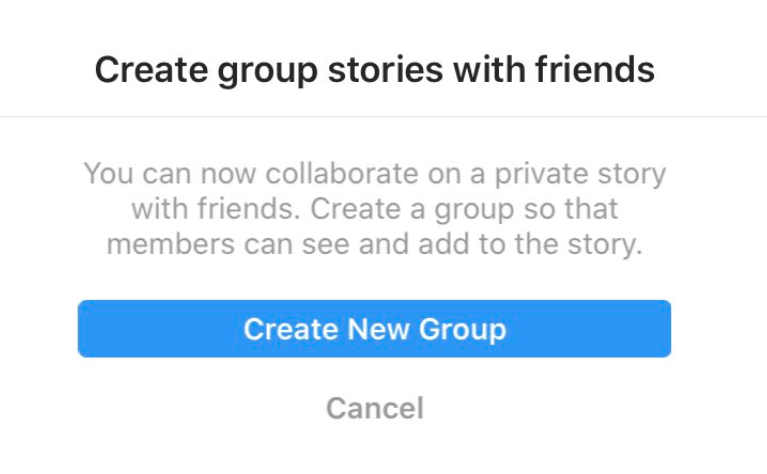The width and height of the screenshot is (767, 474).
Task: Click the word 'members' in the description
Action: 171,244
